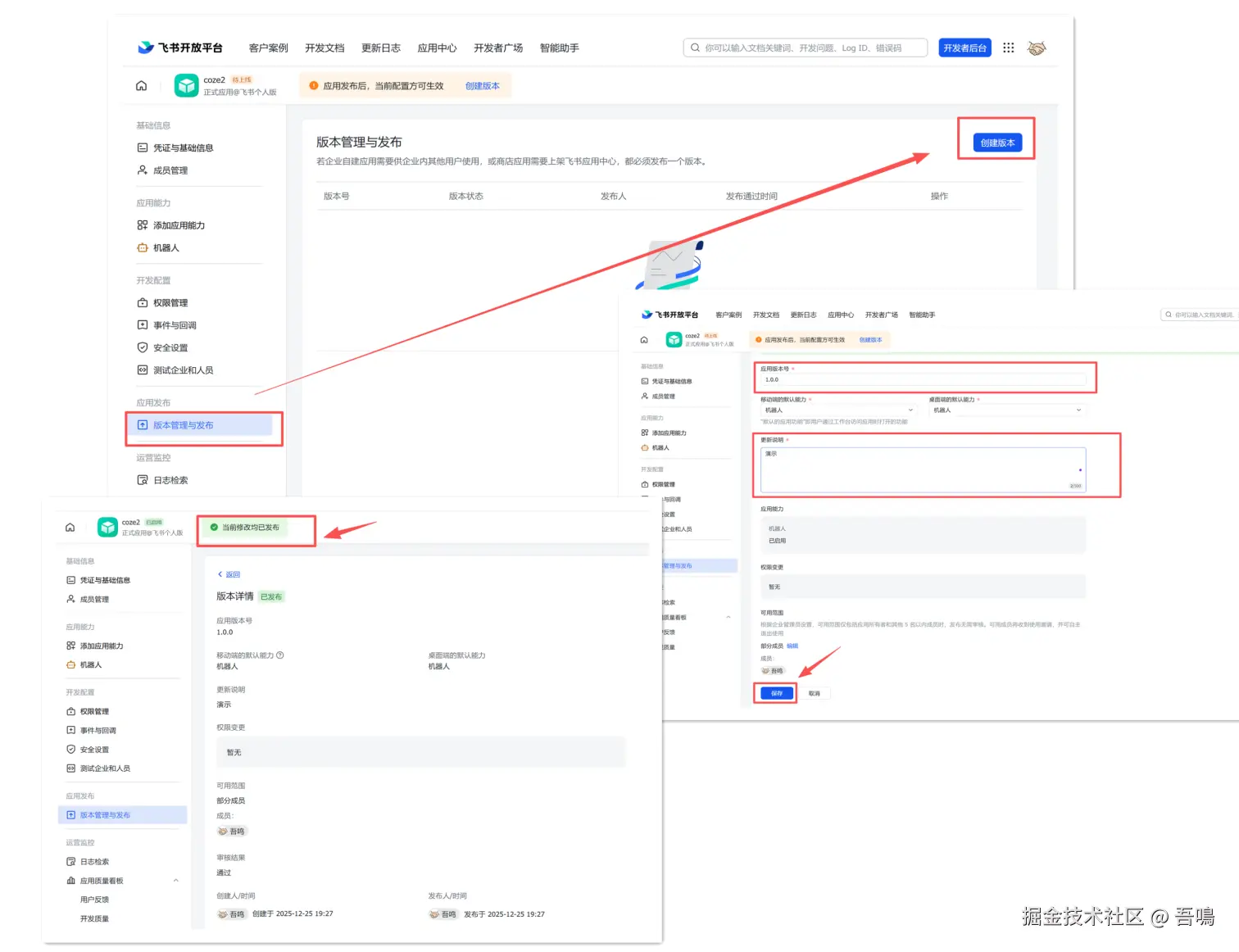The width and height of the screenshot is (1239, 952).
Task: Click the 创建版本 link in the version management page banner
Action: 483,86
